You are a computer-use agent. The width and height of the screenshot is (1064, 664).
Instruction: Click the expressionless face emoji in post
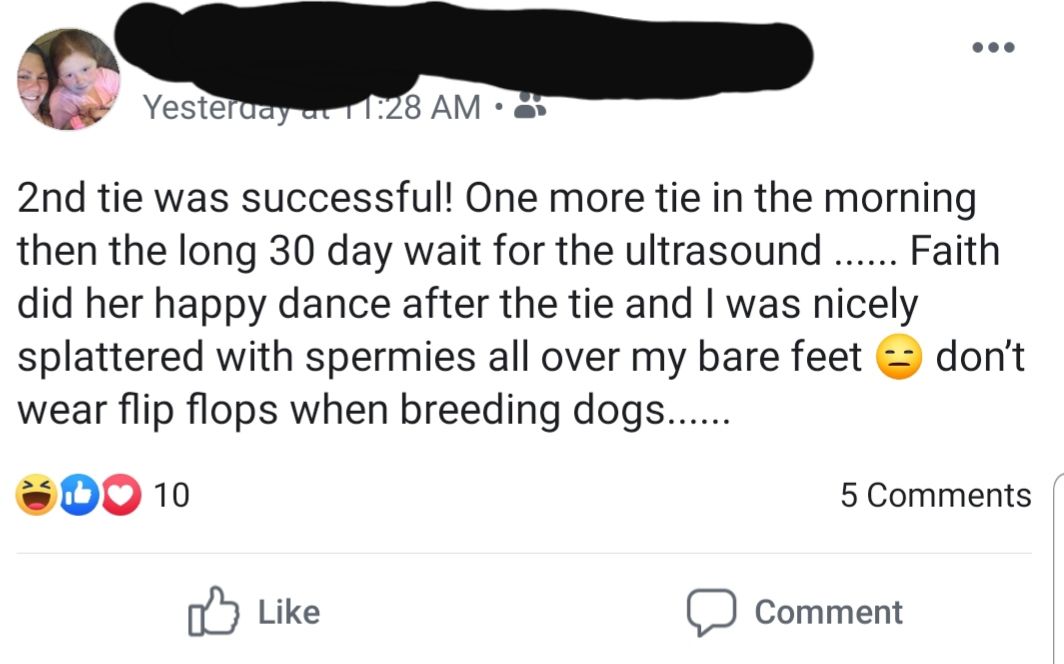tap(896, 359)
